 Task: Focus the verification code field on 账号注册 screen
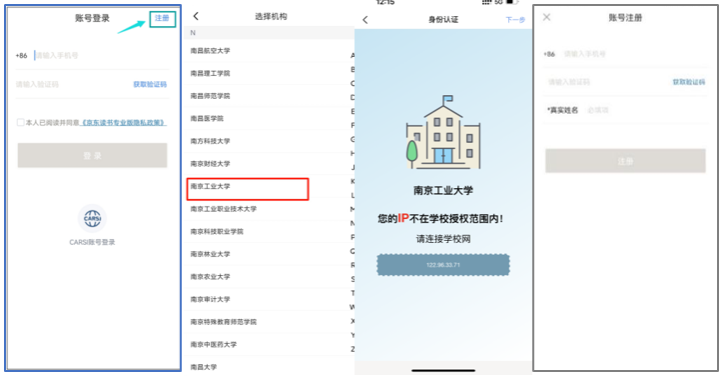coord(606,82)
